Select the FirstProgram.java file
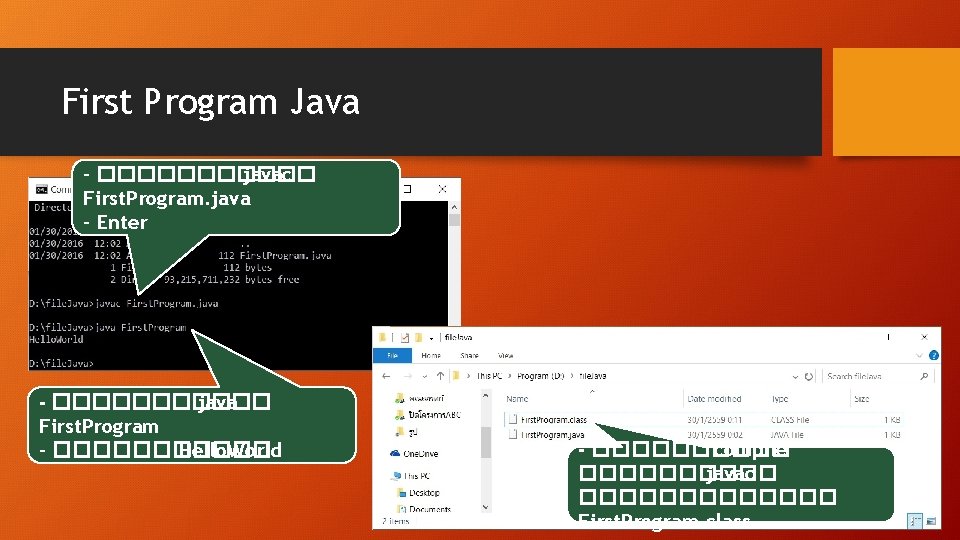This screenshot has width=960, height=540. pos(552,435)
